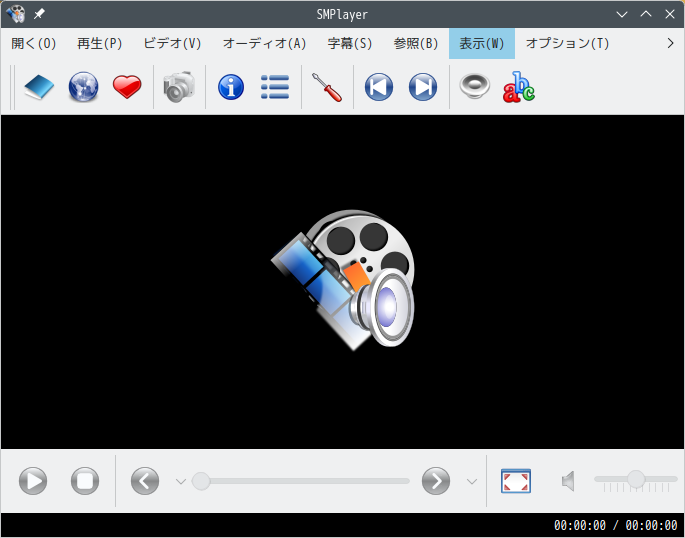The width and height of the screenshot is (685, 538).
Task: Open Favorites with the red heart icon
Action: [x=127, y=87]
